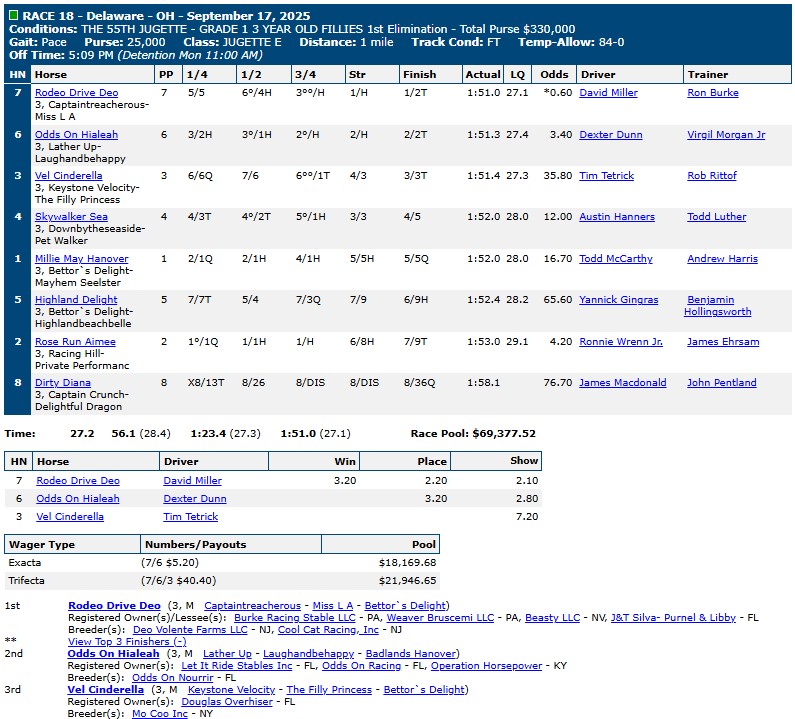Open Millie May Hanover horse page
This screenshot has height=719, width=795.
[x=82, y=259]
